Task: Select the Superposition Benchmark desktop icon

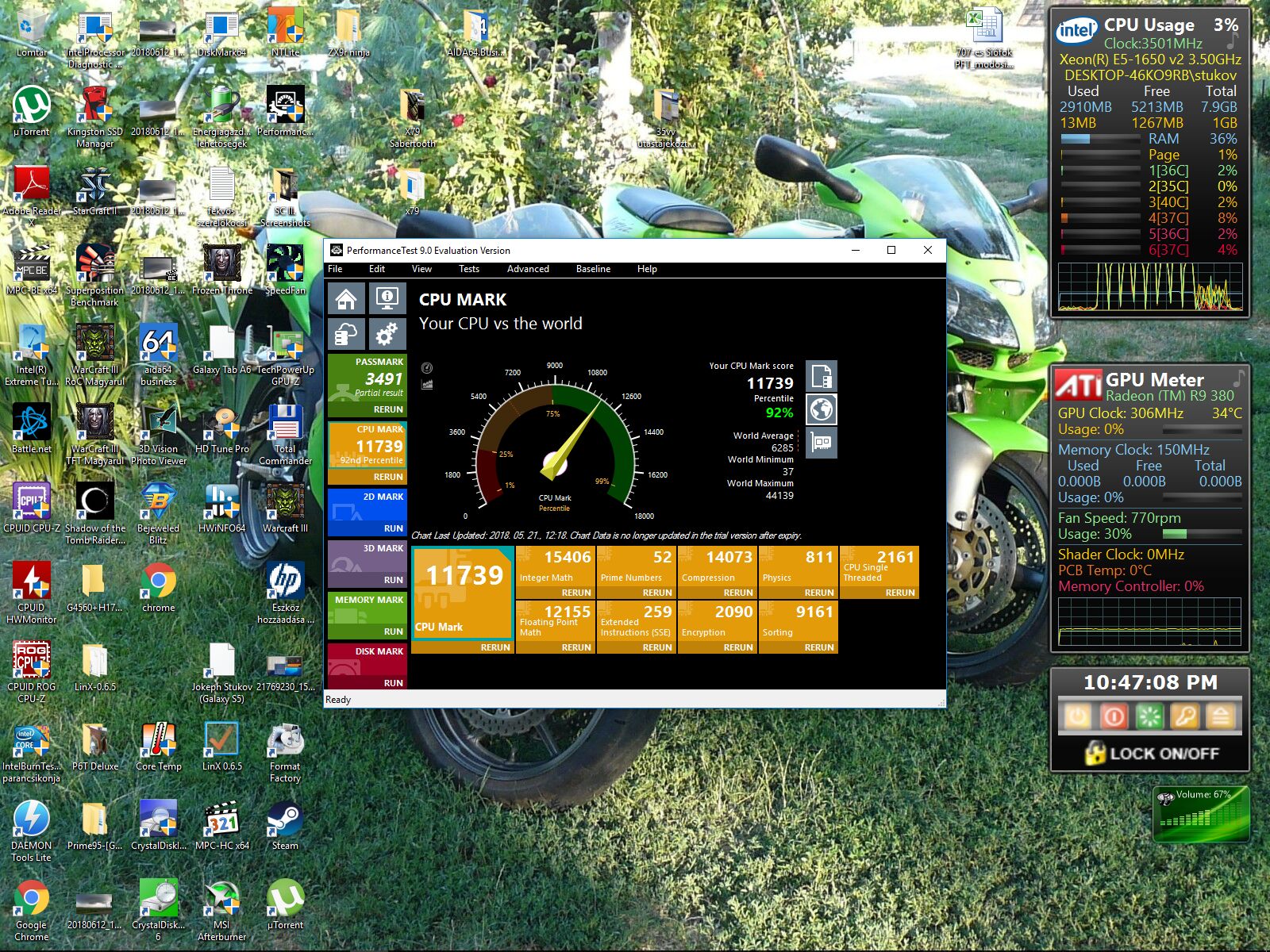Action: [x=94, y=274]
